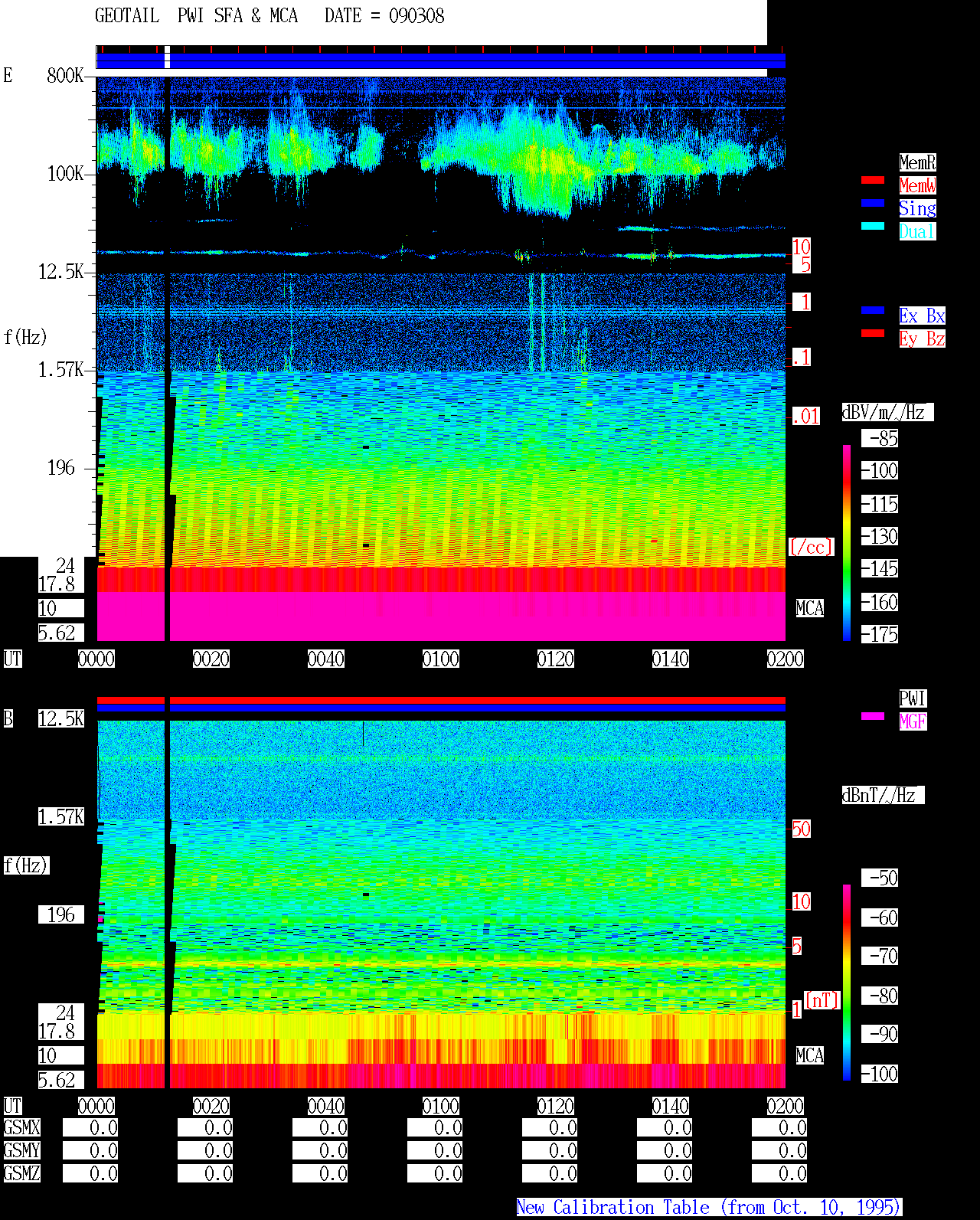Click the dBnT/√Hz color scale bar

[847, 983]
